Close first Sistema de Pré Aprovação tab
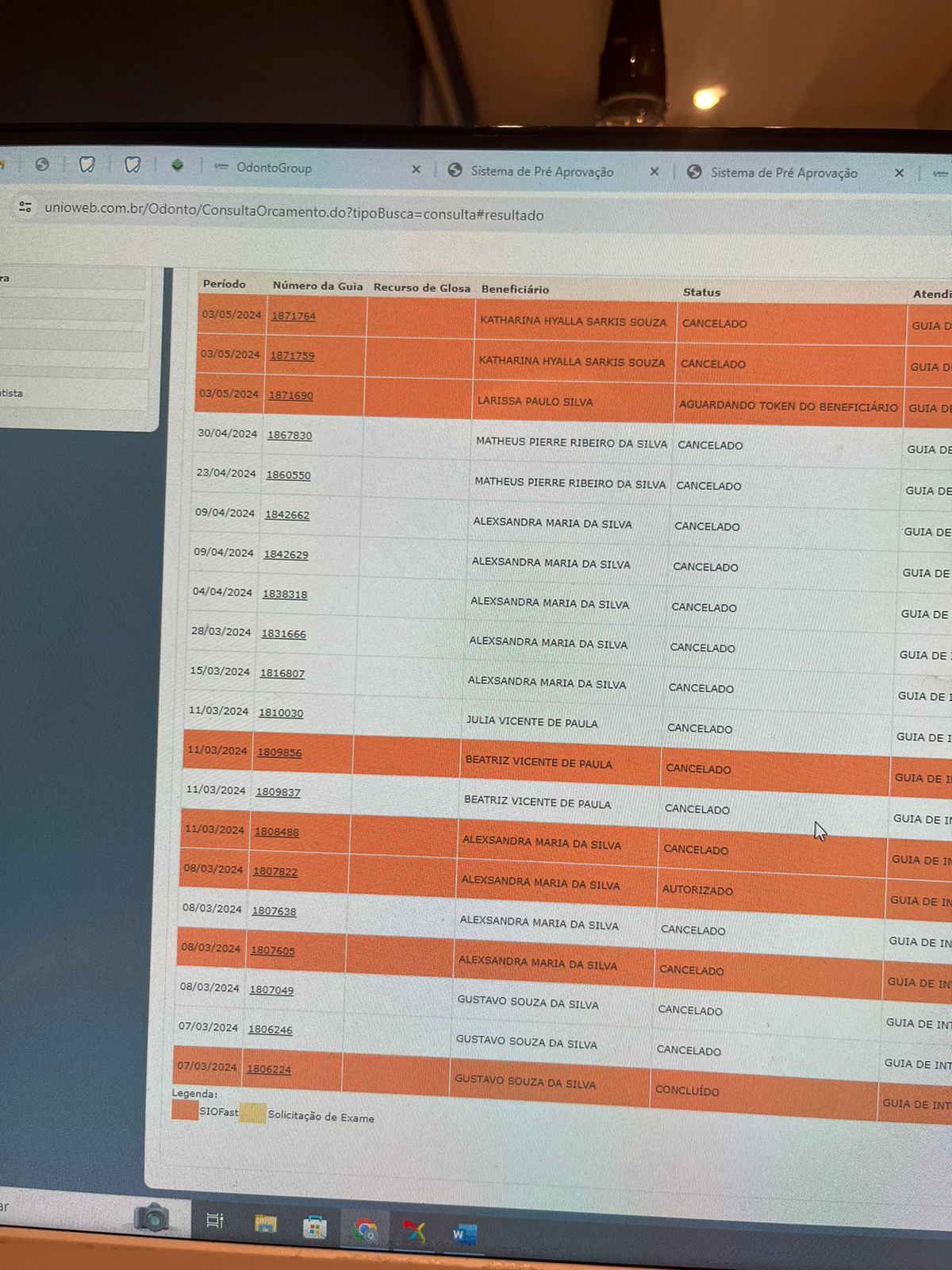The width and height of the screenshot is (952, 1270). [654, 171]
